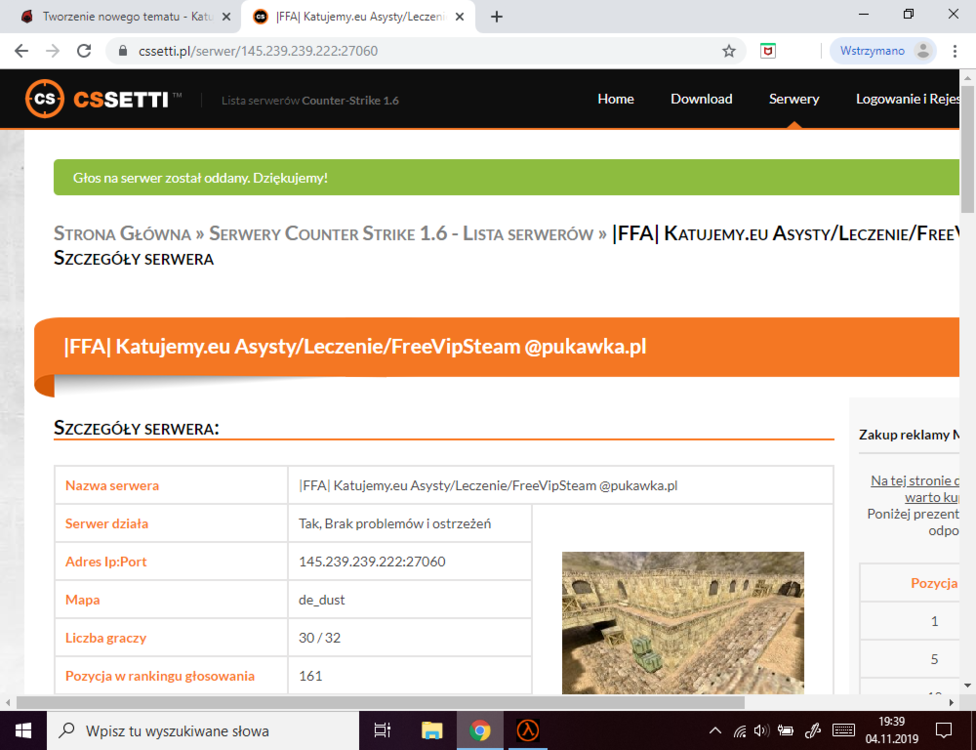Image resolution: width=976 pixels, height=750 pixels.
Task: Click the Tak, Brak problemów i ostrzeżeń text
Action: click(395, 523)
